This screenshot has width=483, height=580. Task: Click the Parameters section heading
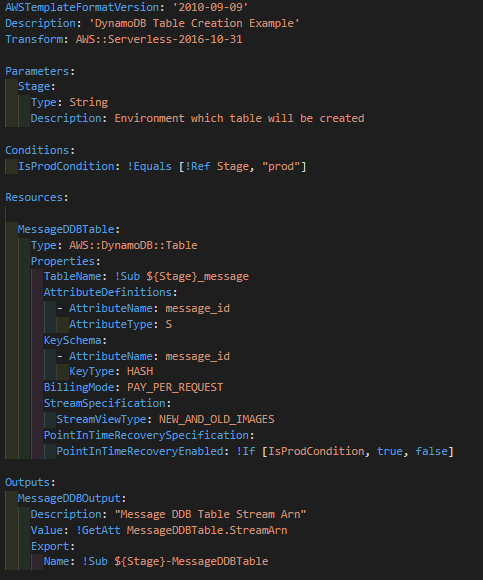37,71
